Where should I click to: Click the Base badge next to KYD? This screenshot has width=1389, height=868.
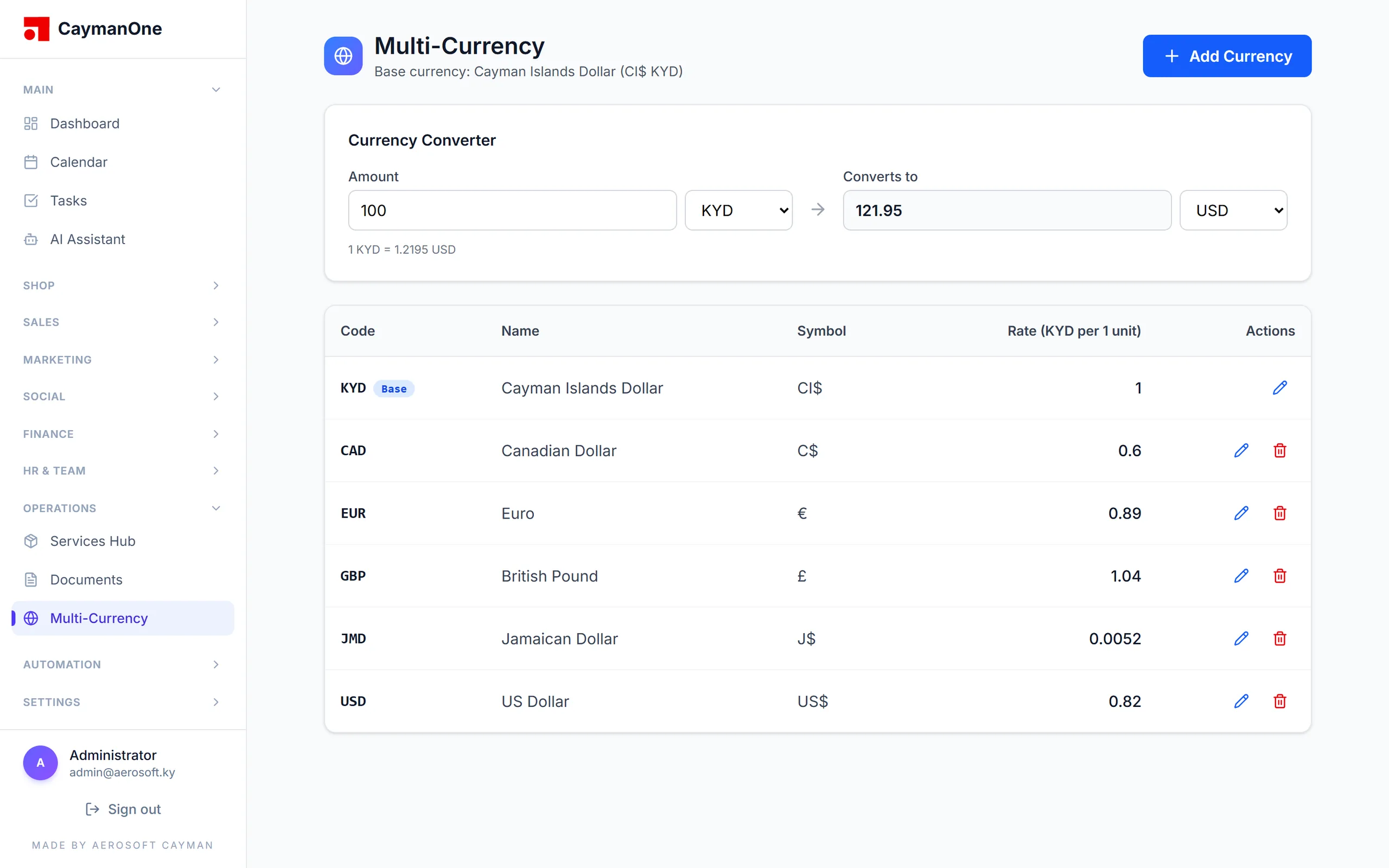click(394, 388)
